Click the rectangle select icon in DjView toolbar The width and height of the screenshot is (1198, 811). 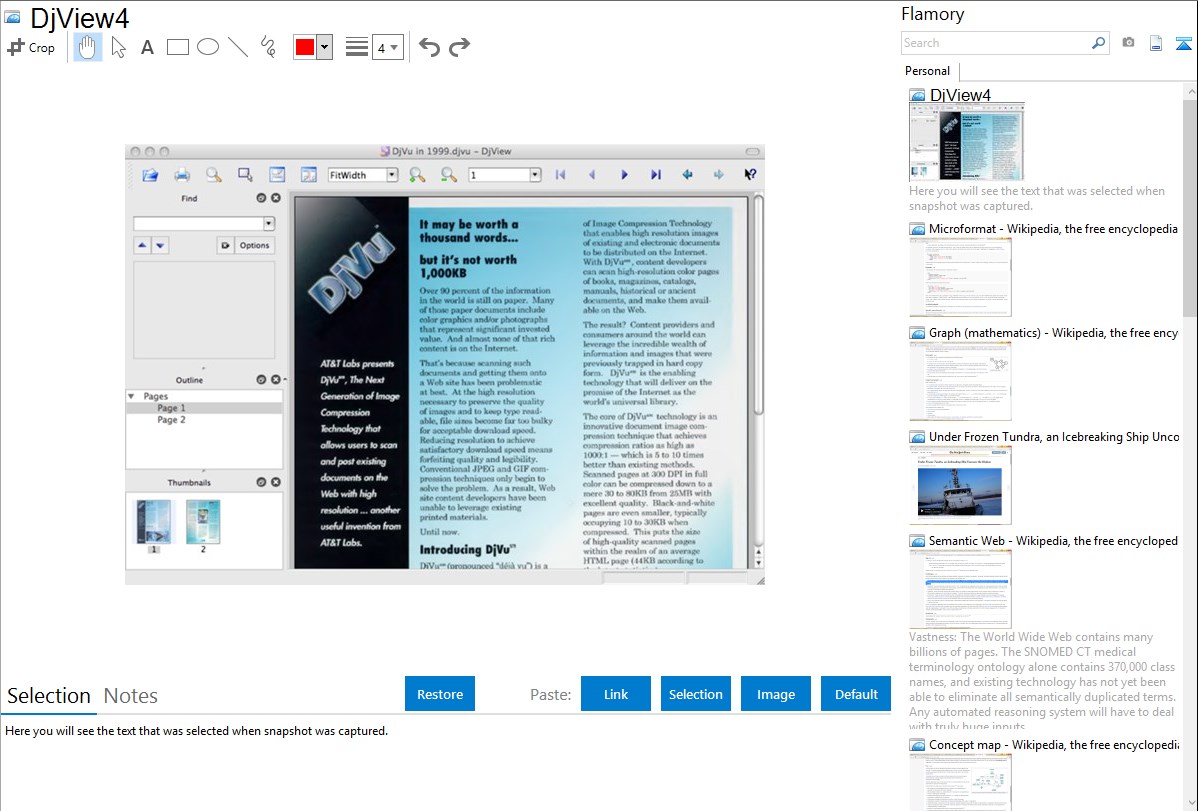pyautogui.click(x=245, y=175)
